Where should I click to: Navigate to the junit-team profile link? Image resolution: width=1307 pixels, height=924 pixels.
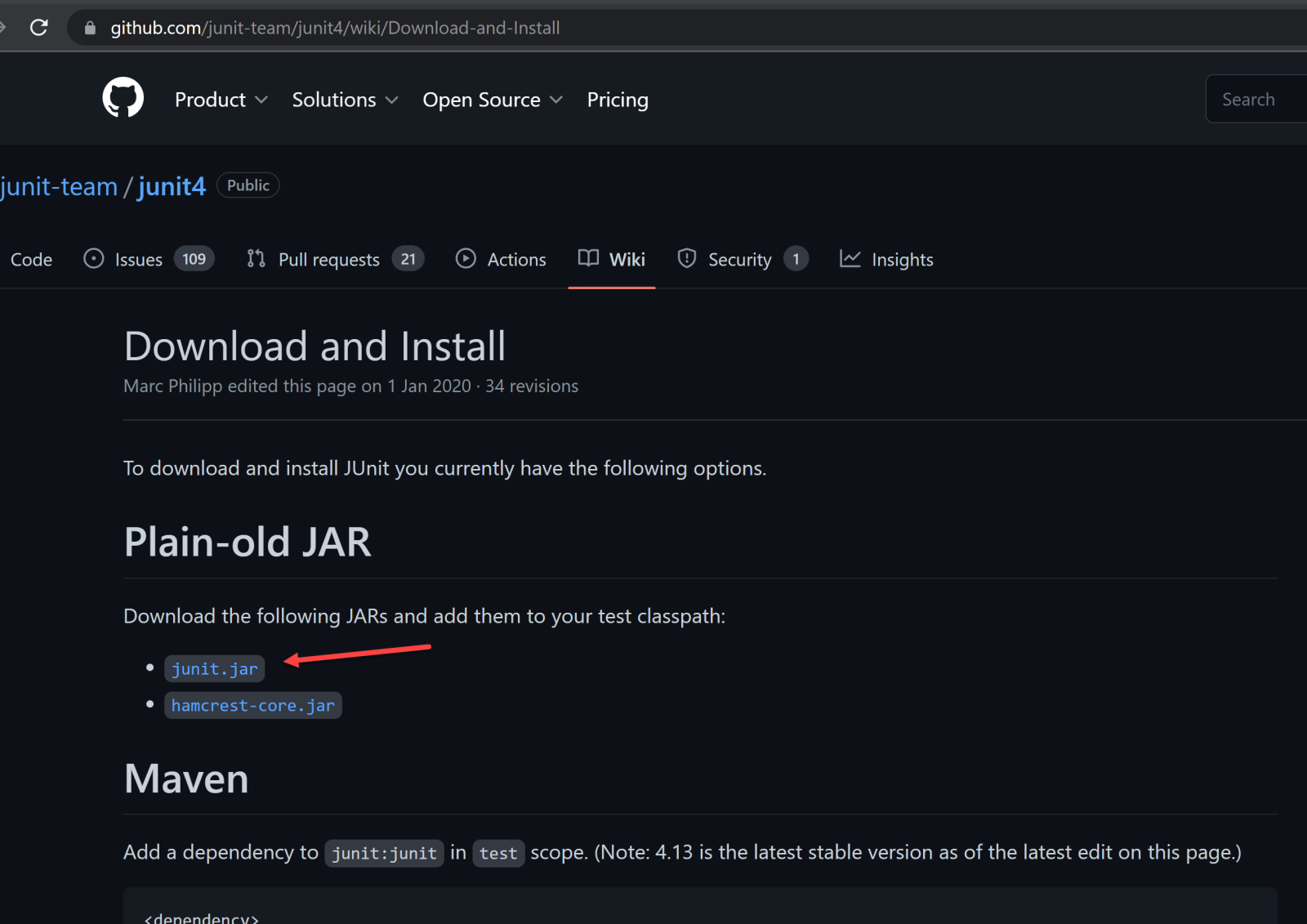pos(60,186)
